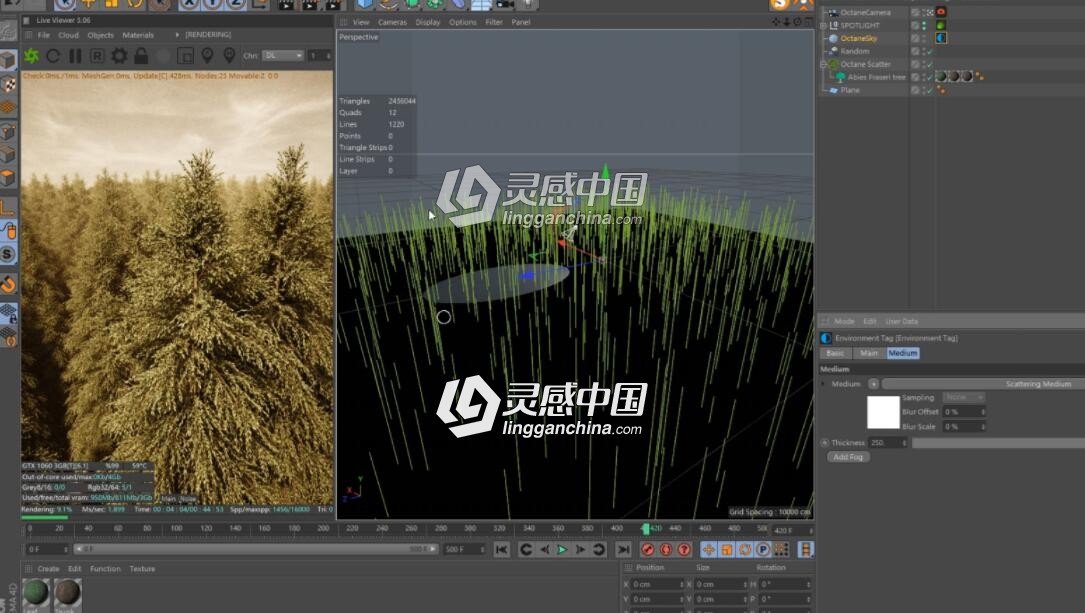Toggle the Plane object's enable checkmark
This screenshot has height=613, width=1085.
tap(930, 90)
